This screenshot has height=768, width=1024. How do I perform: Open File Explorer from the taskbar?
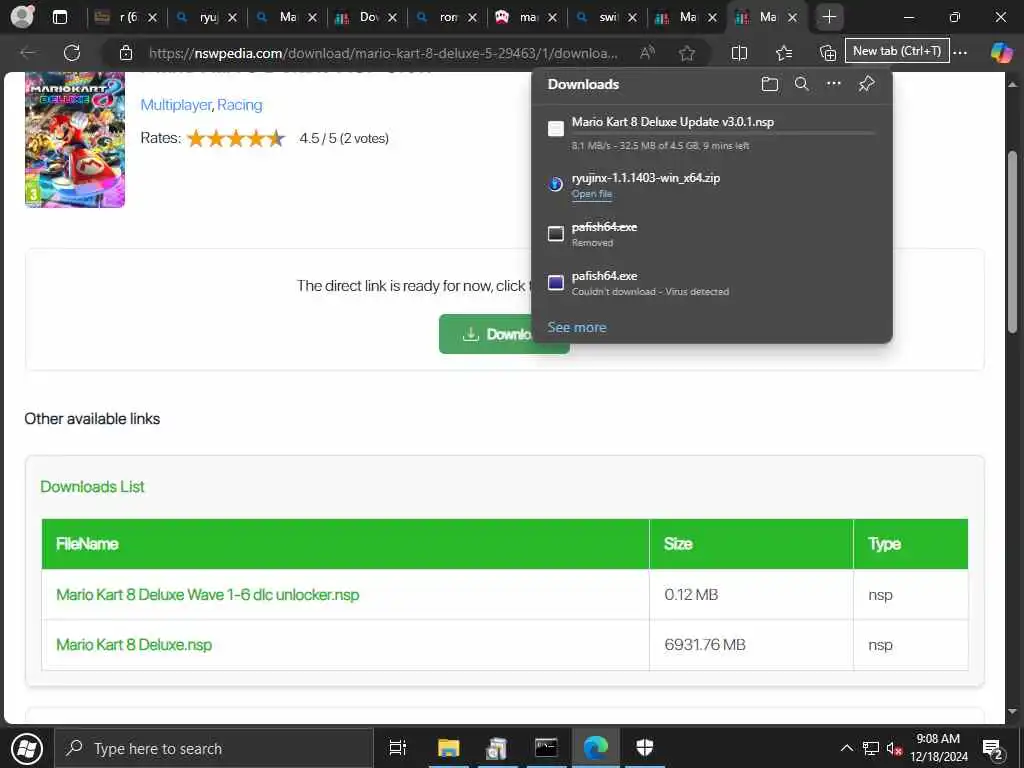[448, 748]
